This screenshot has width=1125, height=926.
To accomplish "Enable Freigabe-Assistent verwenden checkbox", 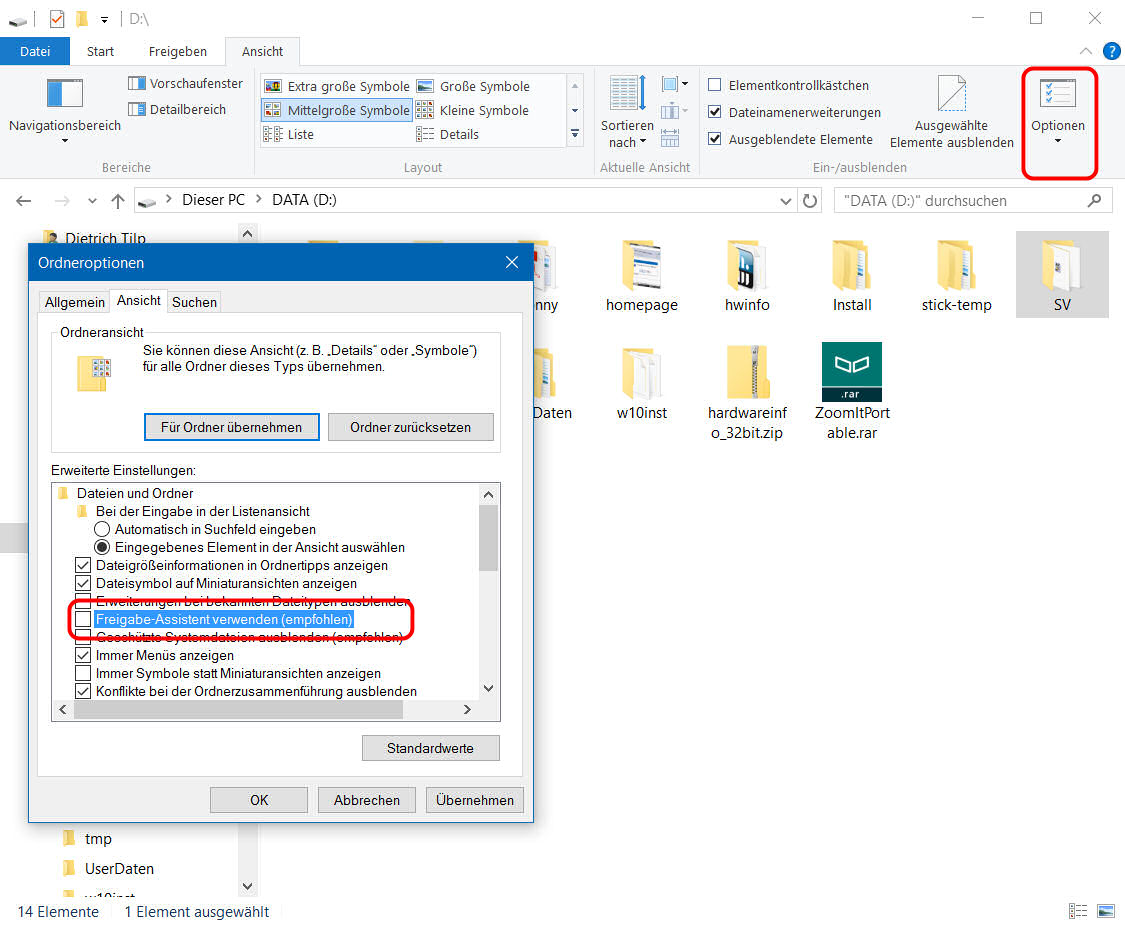I will [x=82, y=620].
